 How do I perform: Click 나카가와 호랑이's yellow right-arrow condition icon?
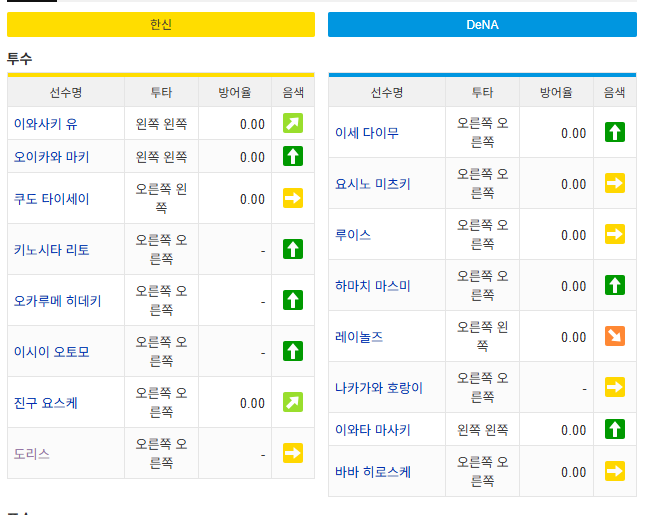(x=615, y=387)
